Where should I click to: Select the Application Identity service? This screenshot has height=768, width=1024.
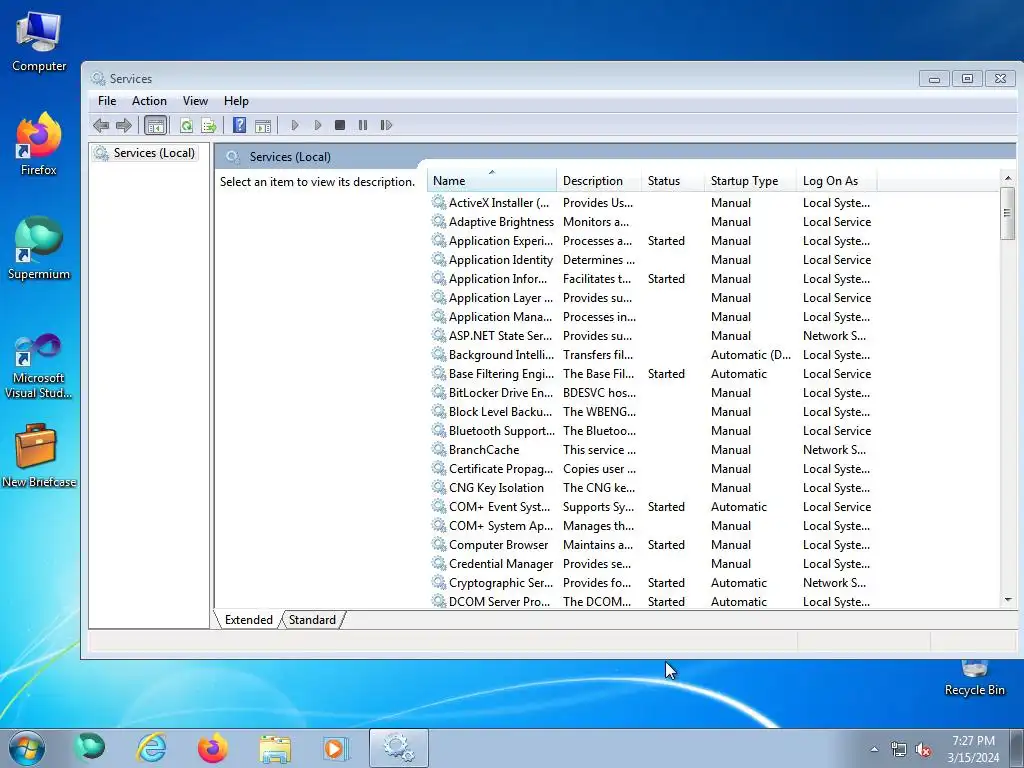coord(650,260)
